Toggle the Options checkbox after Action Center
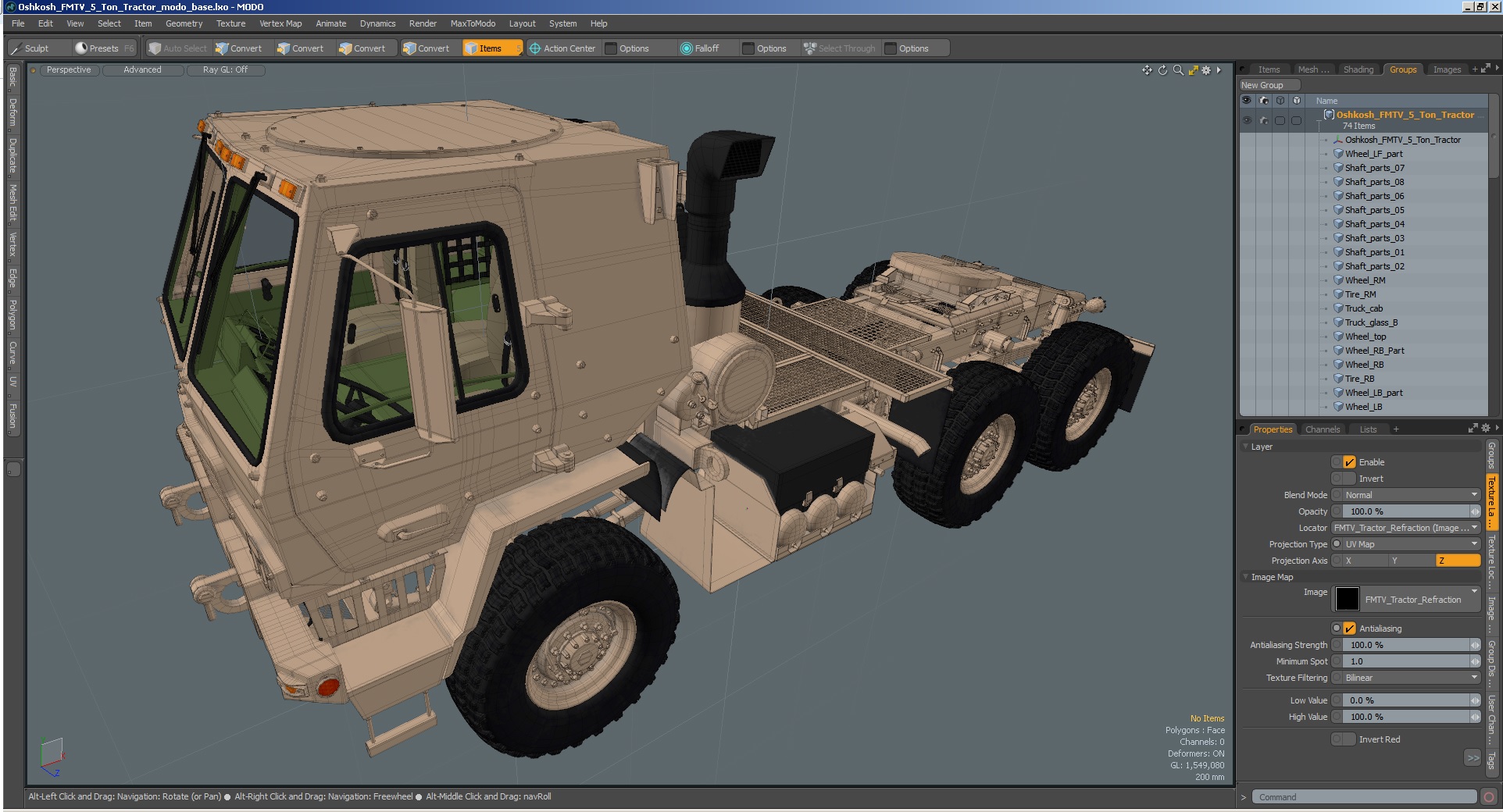The image size is (1503, 812). (612, 48)
